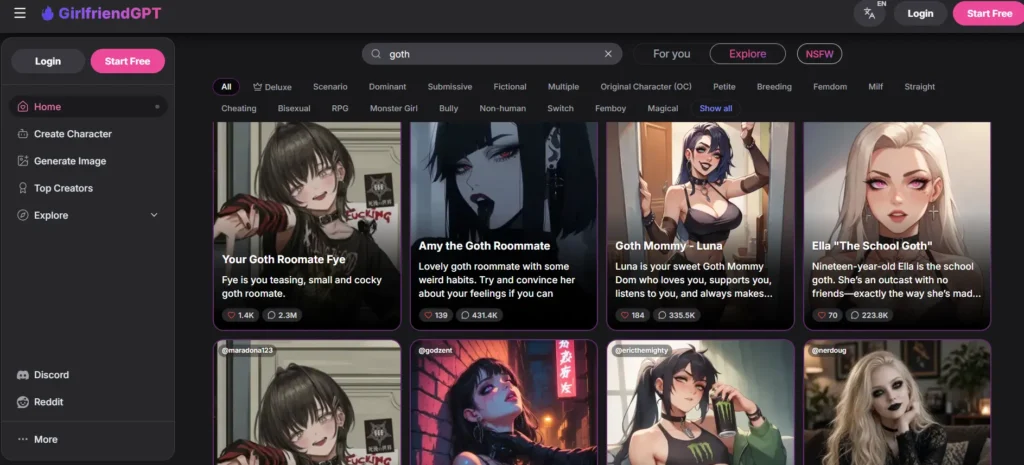Click the Start Free button in top bar
Viewport: 1024px width, 465px height.
point(989,13)
